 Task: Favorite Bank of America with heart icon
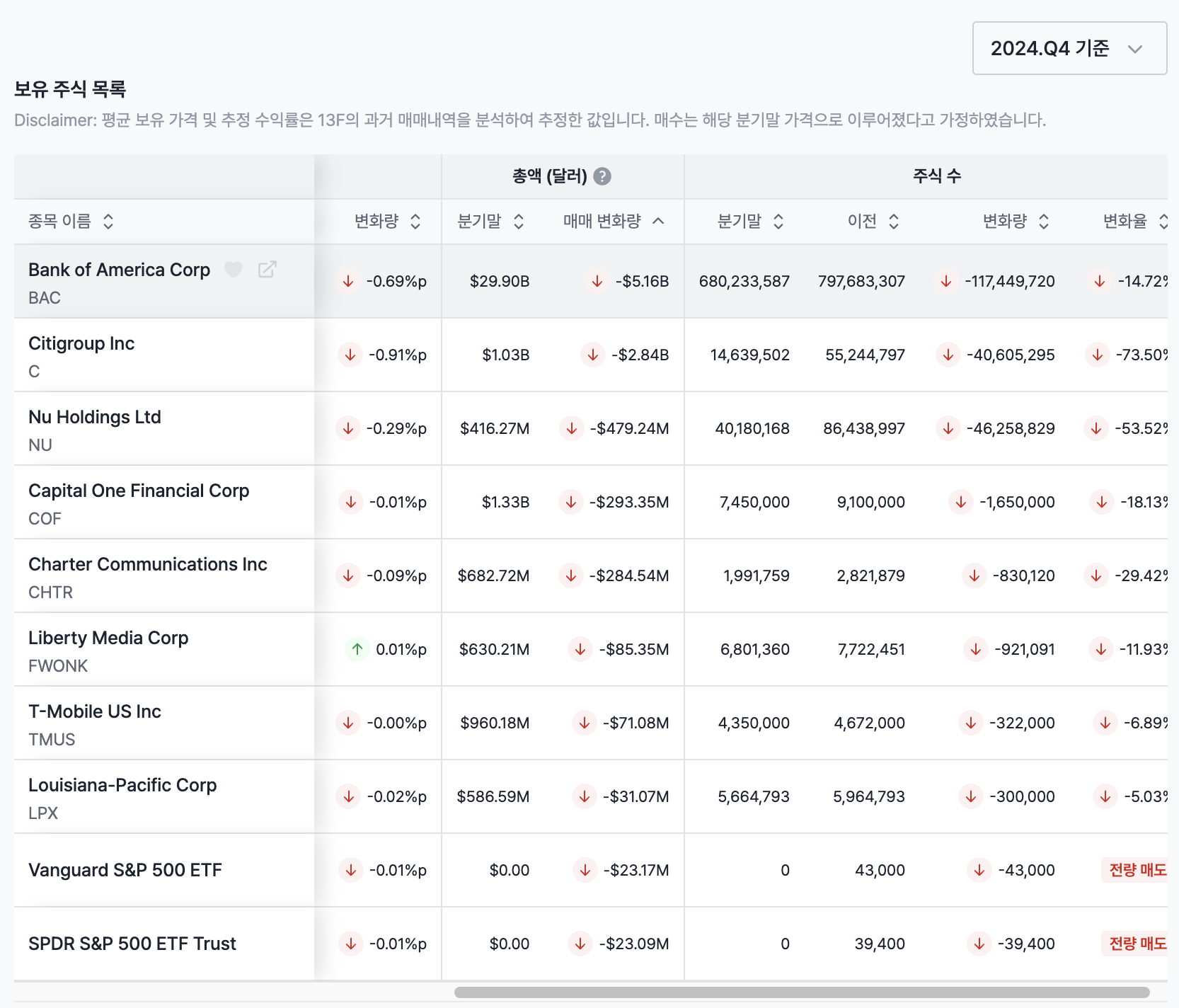[234, 270]
